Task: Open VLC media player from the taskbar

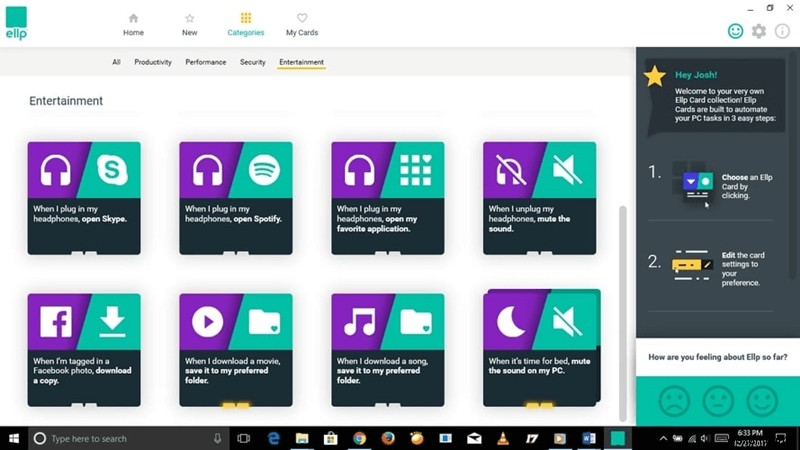Action: click(503, 438)
